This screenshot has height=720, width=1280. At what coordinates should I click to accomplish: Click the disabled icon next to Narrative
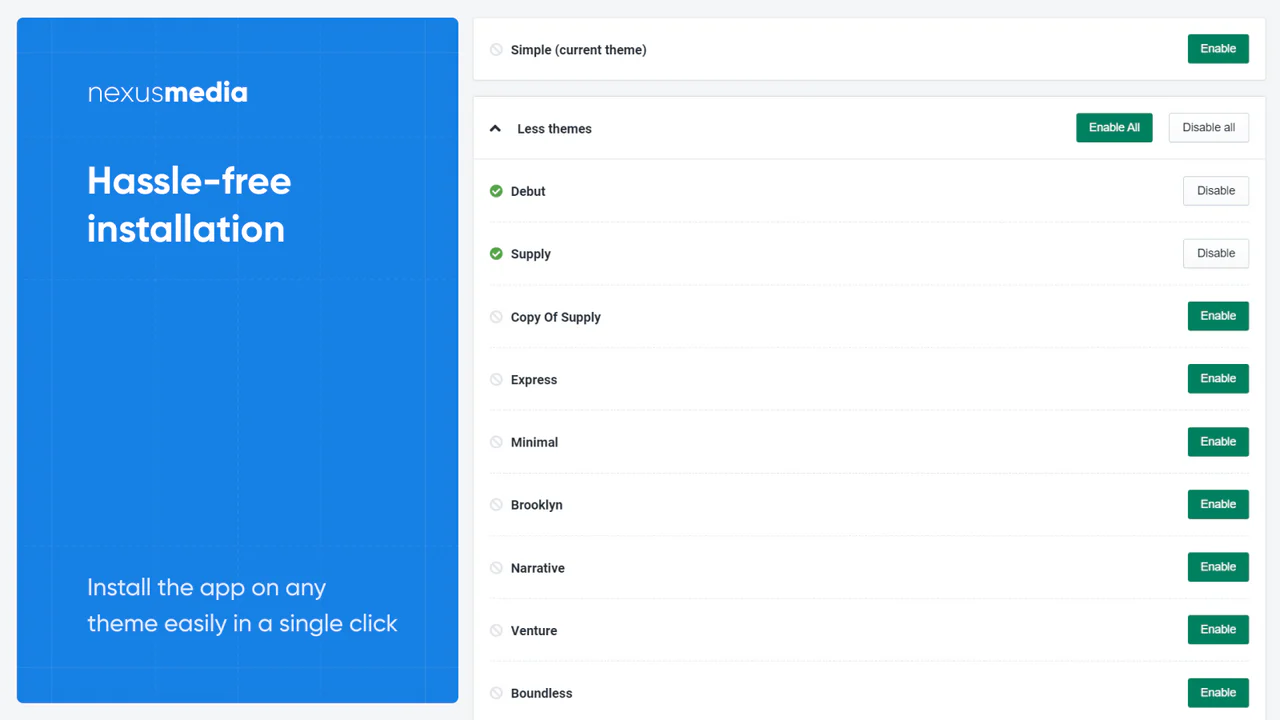coord(496,568)
